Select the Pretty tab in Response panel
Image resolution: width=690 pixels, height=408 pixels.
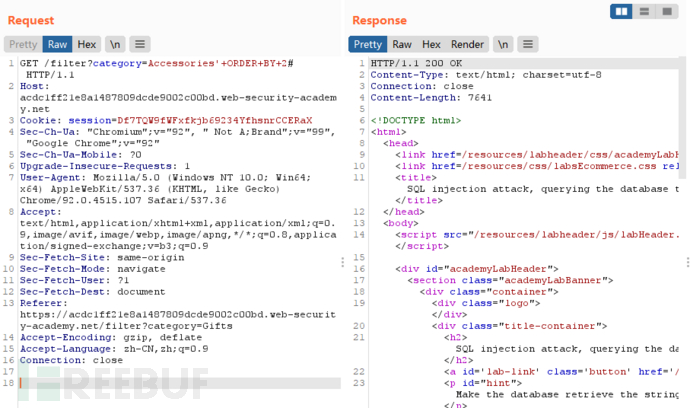point(367,44)
